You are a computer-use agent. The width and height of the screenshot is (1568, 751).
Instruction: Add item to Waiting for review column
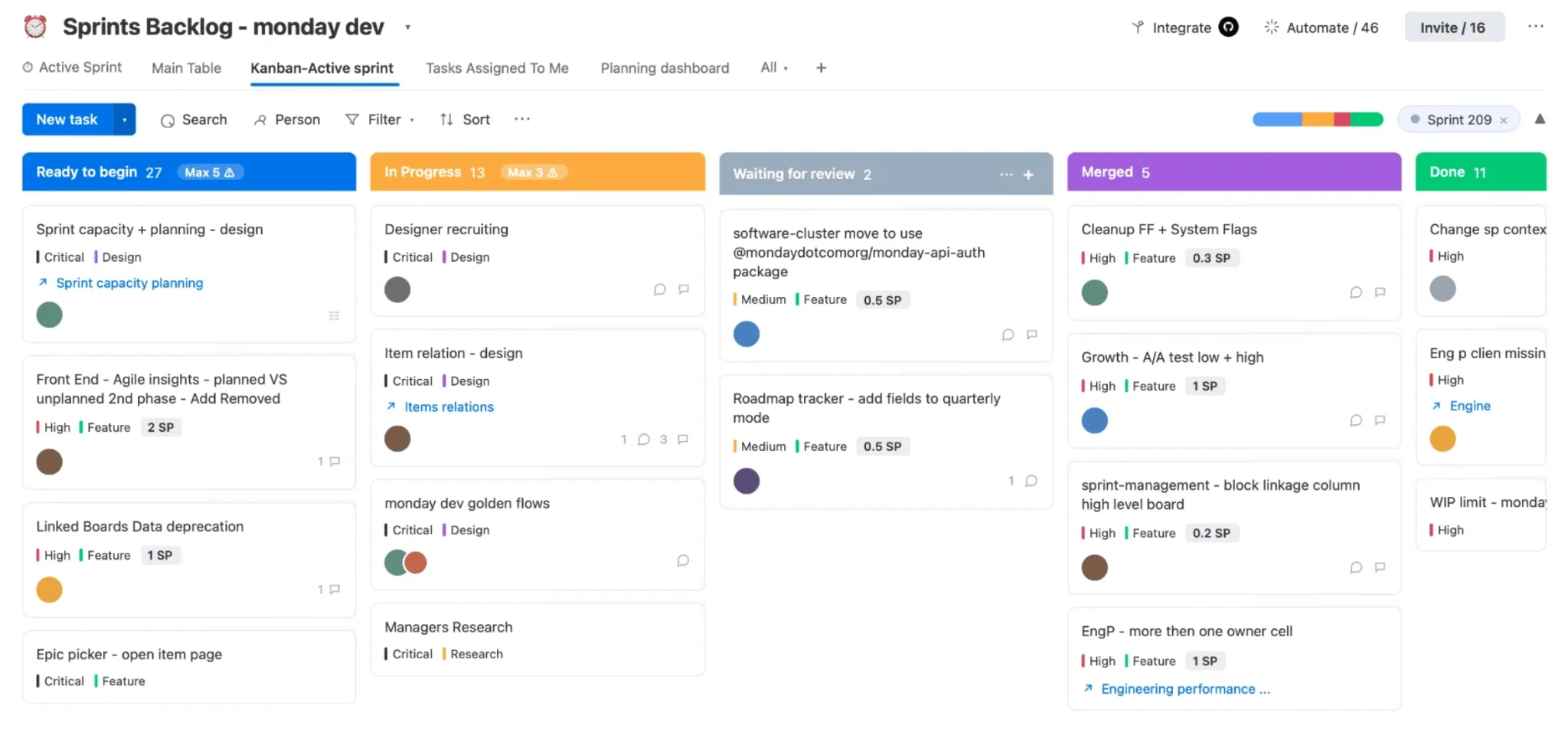coord(1028,175)
